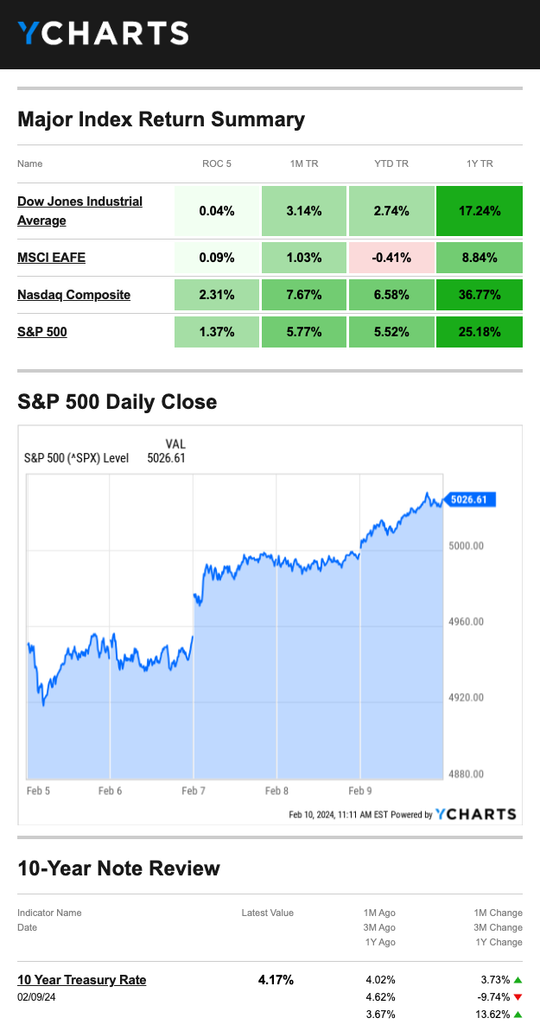Viewport: 540px width, 1032px height.
Task: Select the 1Y TR column header
Action: (x=479, y=163)
